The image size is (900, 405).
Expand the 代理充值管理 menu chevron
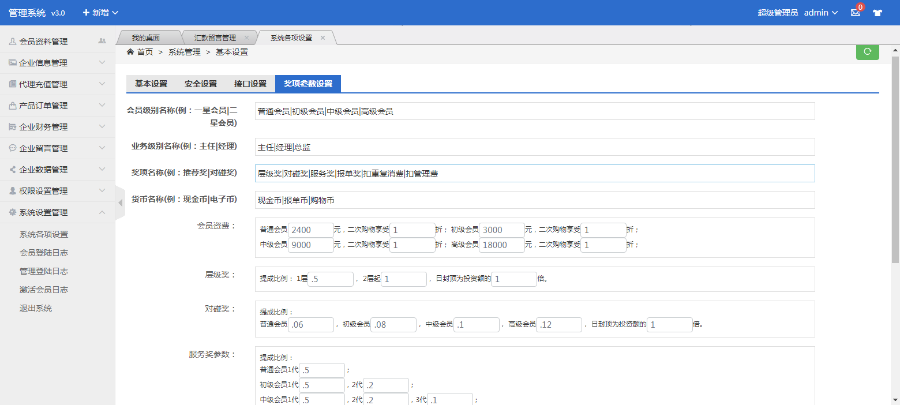(x=102, y=84)
